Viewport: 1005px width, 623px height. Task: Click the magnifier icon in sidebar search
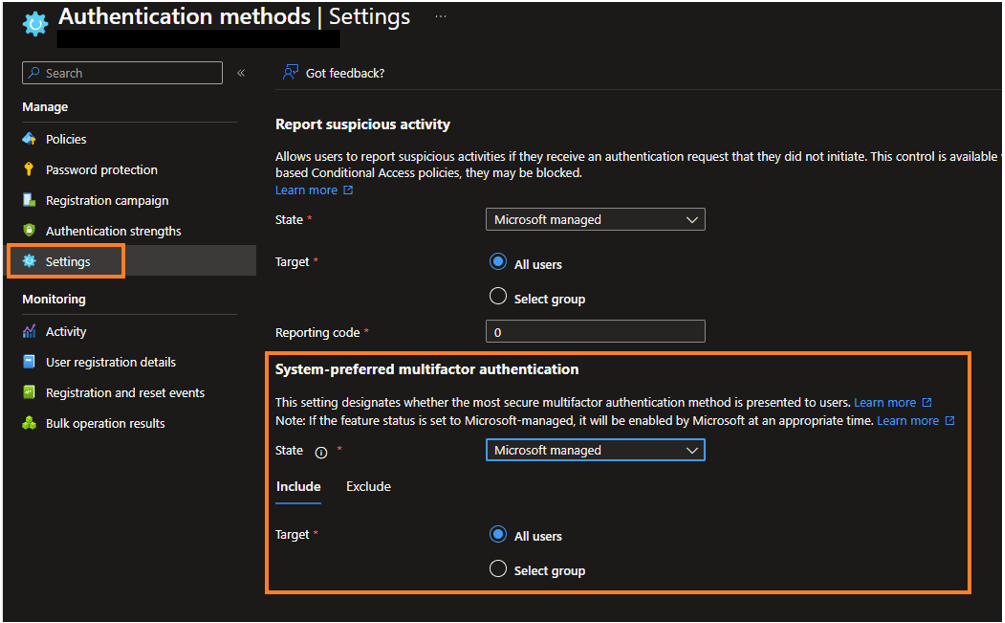coord(34,72)
